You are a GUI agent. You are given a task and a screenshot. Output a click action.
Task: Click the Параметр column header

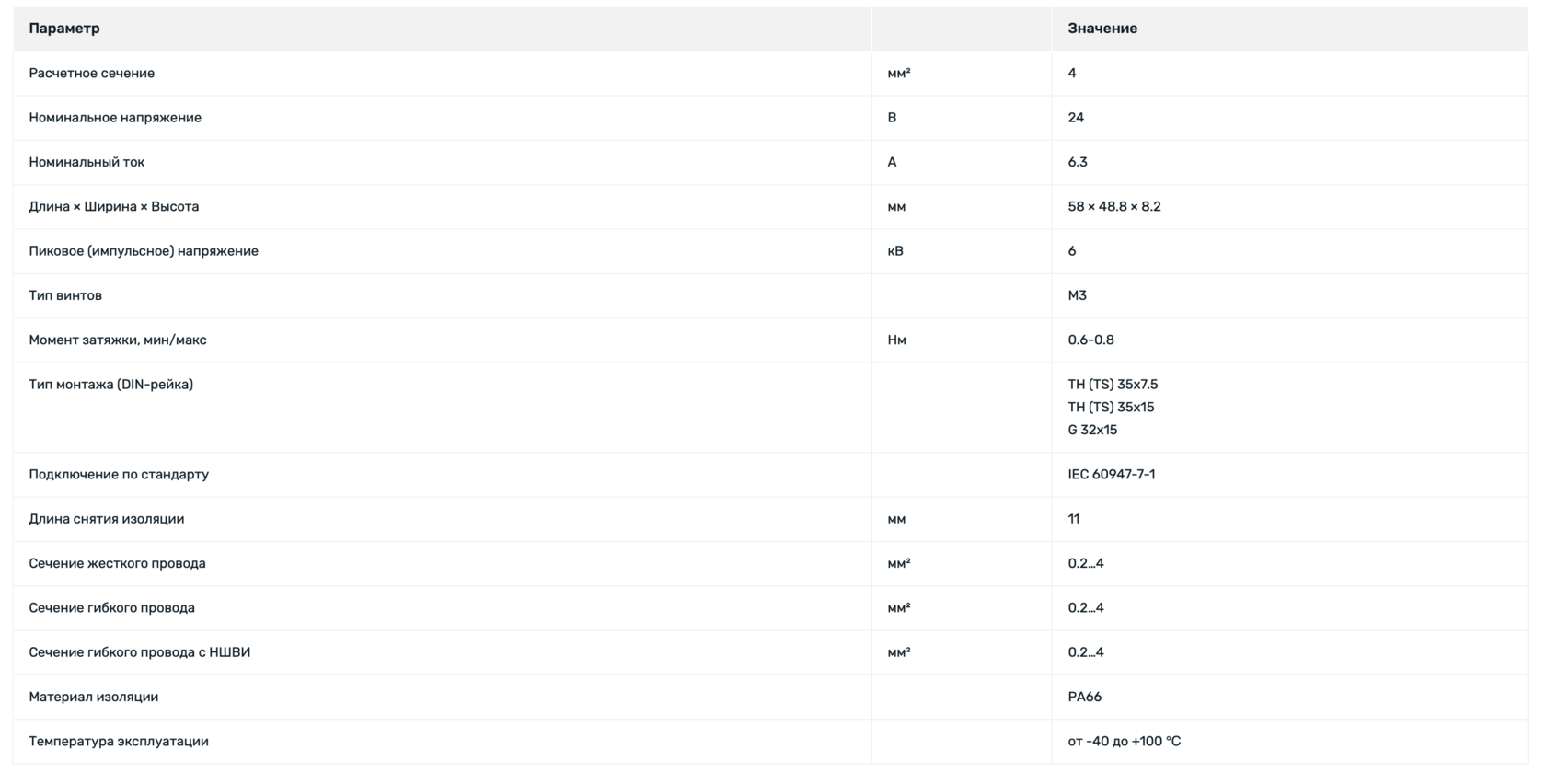pyautogui.click(x=64, y=29)
